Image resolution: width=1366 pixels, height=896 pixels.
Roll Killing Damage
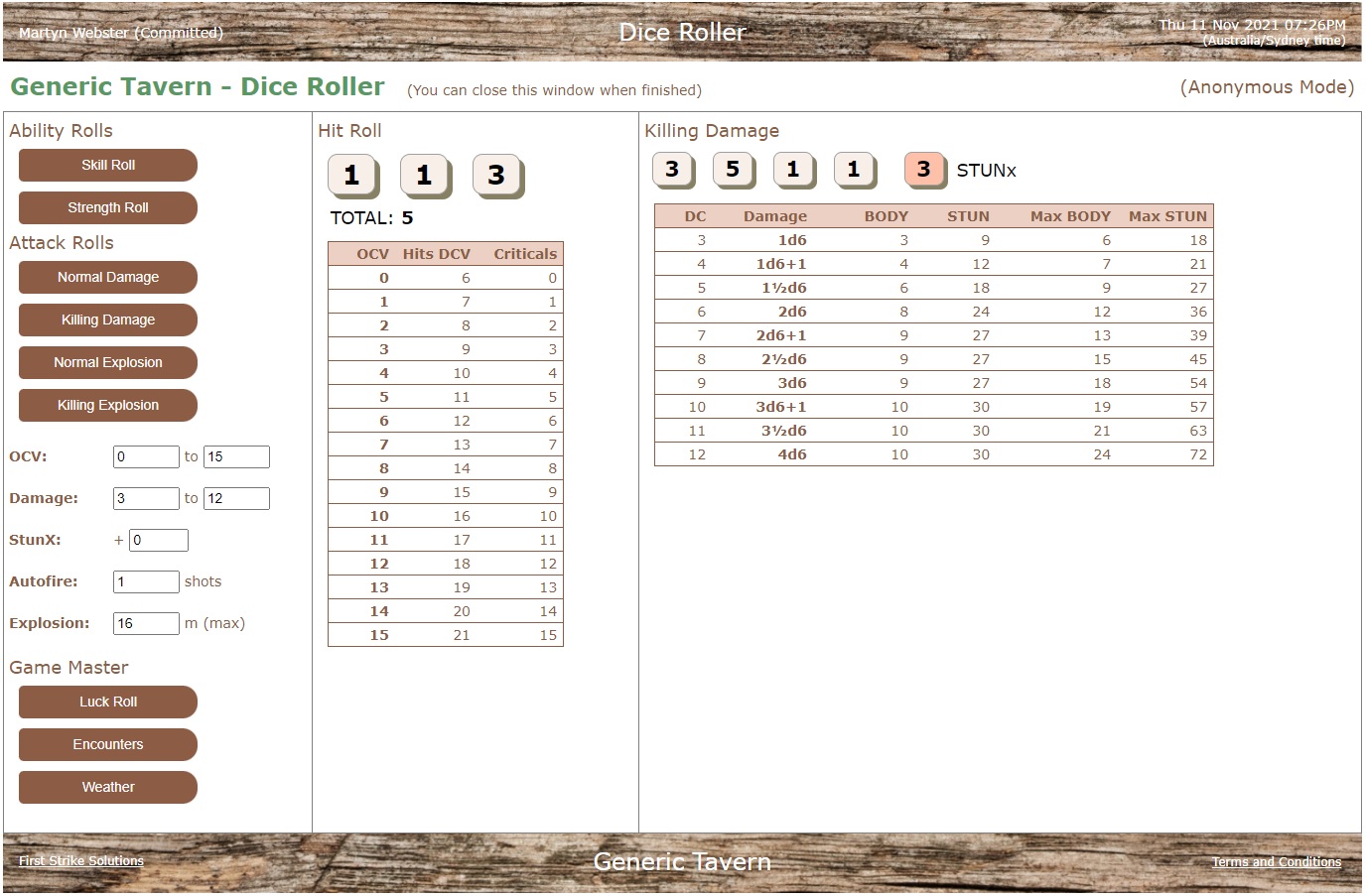click(x=108, y=320)
